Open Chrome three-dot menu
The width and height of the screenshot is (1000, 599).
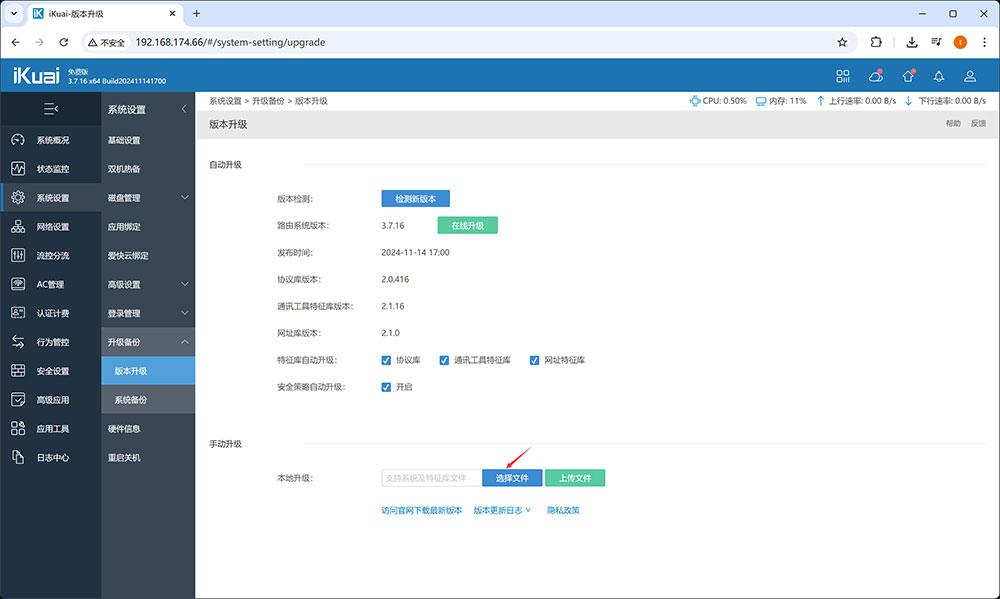point(984,42)
